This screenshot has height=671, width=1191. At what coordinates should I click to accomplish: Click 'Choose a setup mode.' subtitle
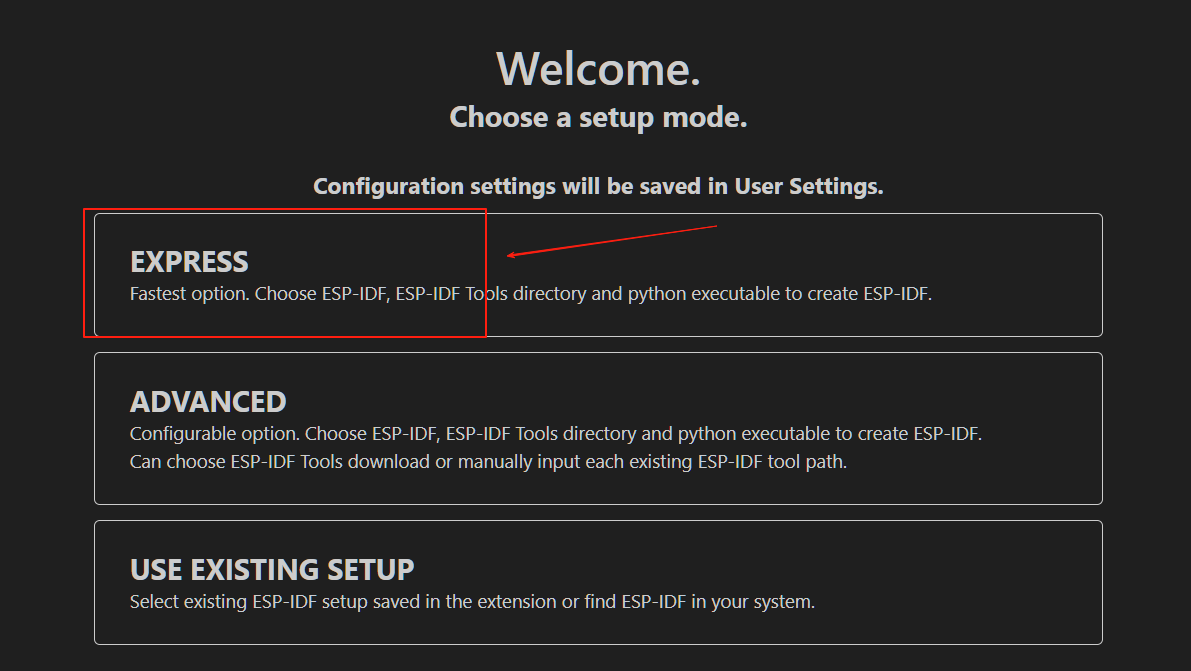pyautogui.click(x=598, y=118)
